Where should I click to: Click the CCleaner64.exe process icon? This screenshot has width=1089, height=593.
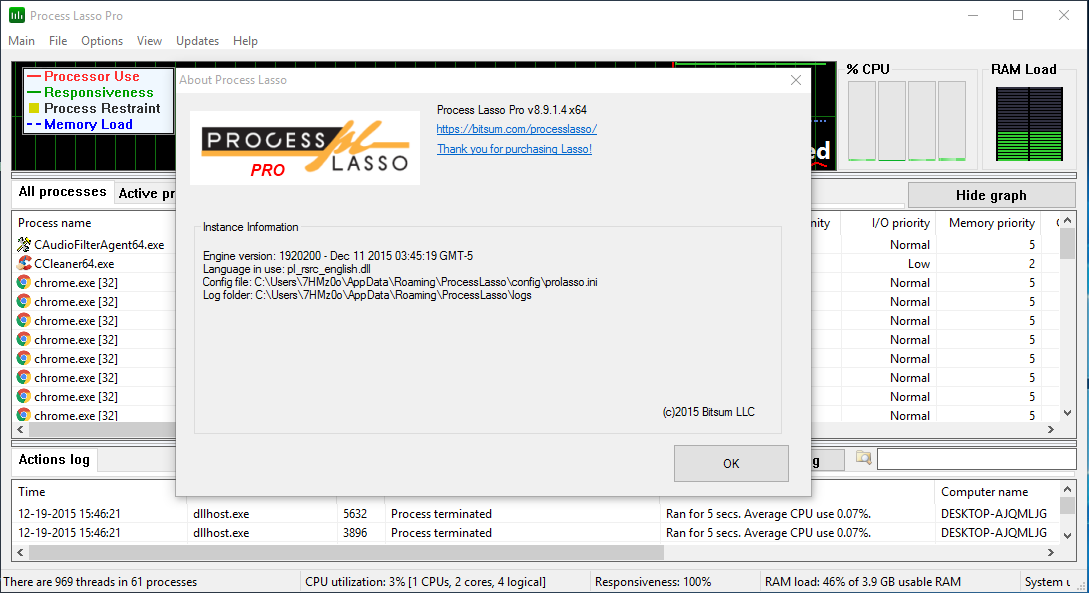click(x=24, y=263)
